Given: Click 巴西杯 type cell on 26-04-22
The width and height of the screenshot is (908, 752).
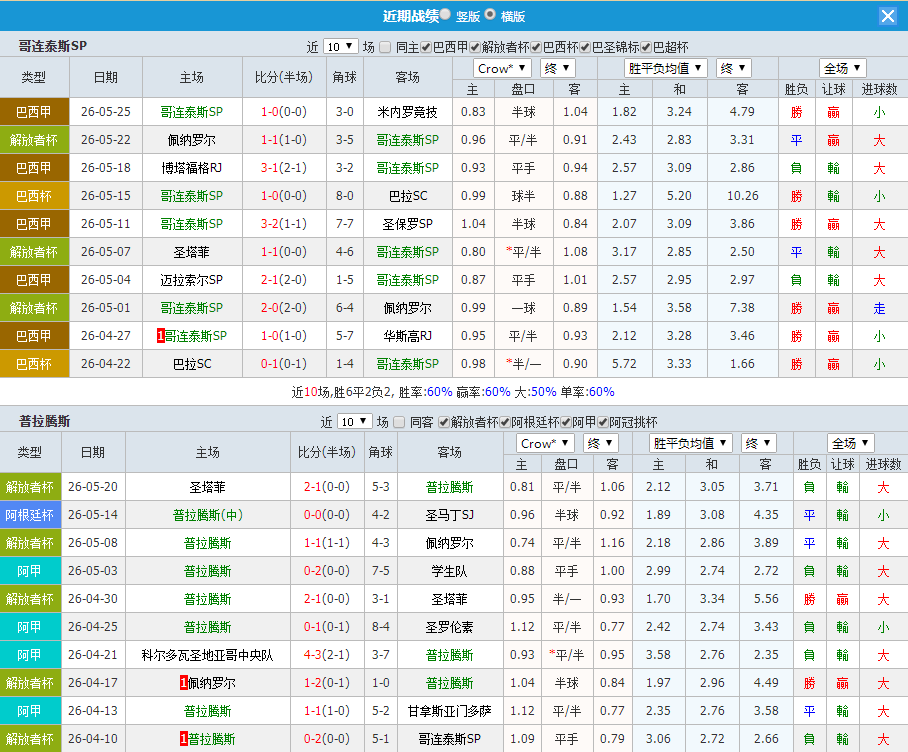Looking at the screenshot, I should [x=34, y=364].
